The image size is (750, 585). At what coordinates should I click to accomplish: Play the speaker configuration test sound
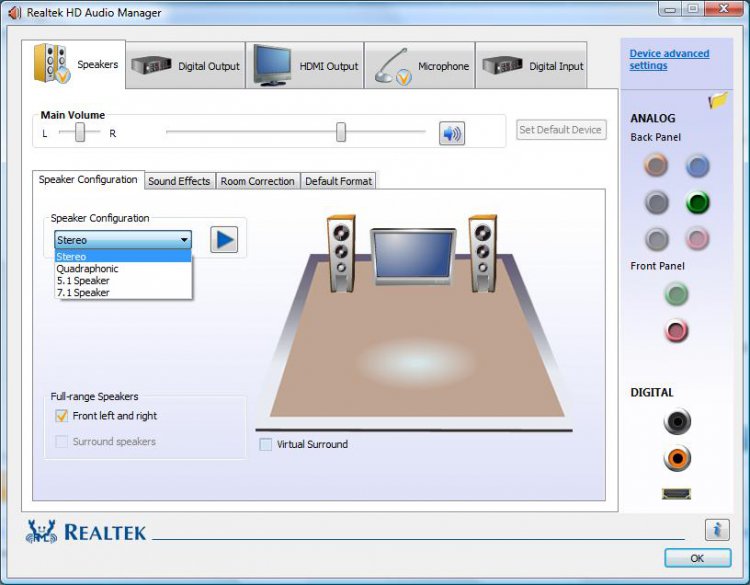pyautogui.click(x=224, y=239)
